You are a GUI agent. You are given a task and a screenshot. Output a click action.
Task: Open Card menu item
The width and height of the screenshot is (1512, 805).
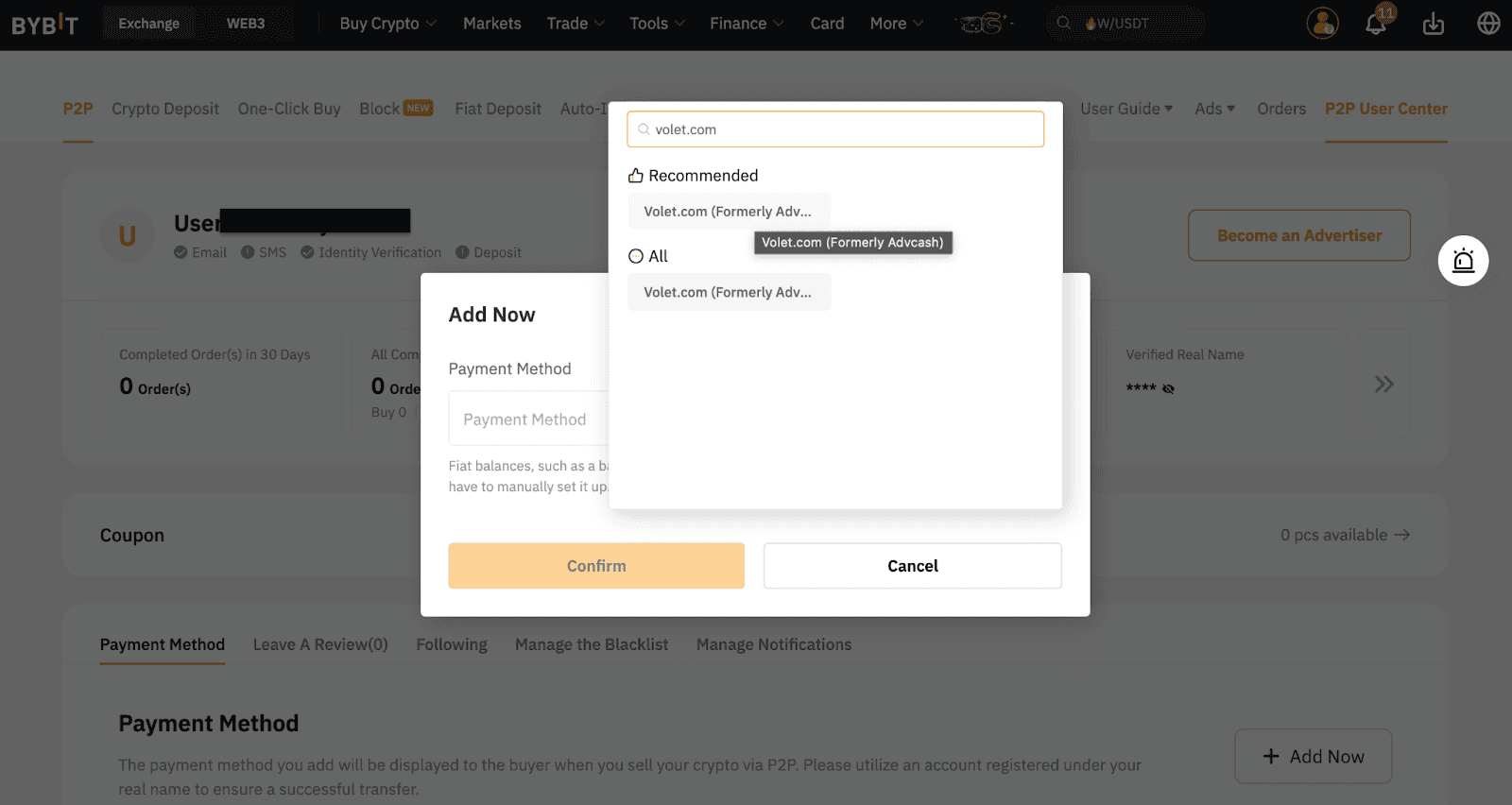[827, 24]
